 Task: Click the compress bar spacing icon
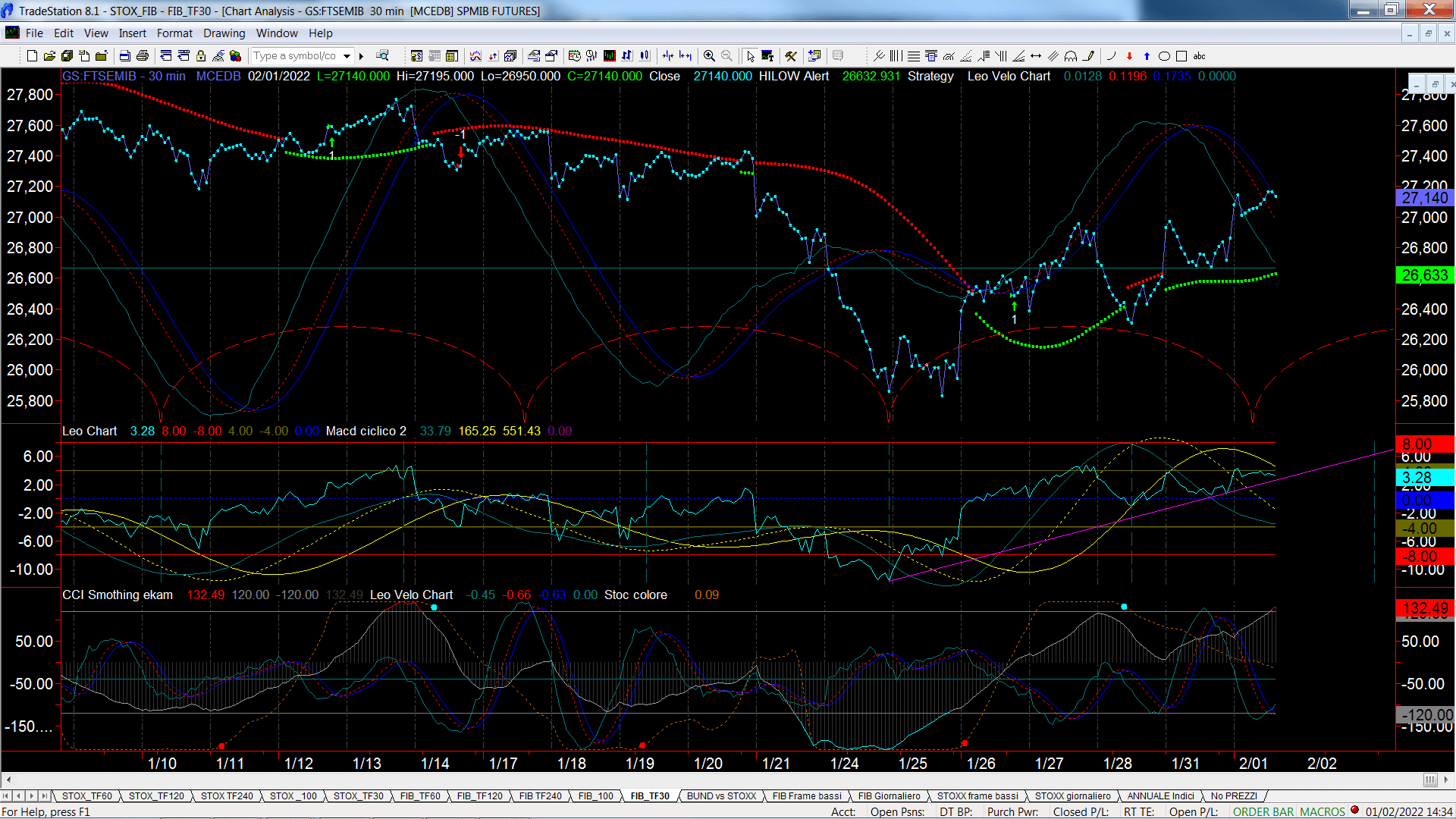pyautogui.click(x=668, y=56)
